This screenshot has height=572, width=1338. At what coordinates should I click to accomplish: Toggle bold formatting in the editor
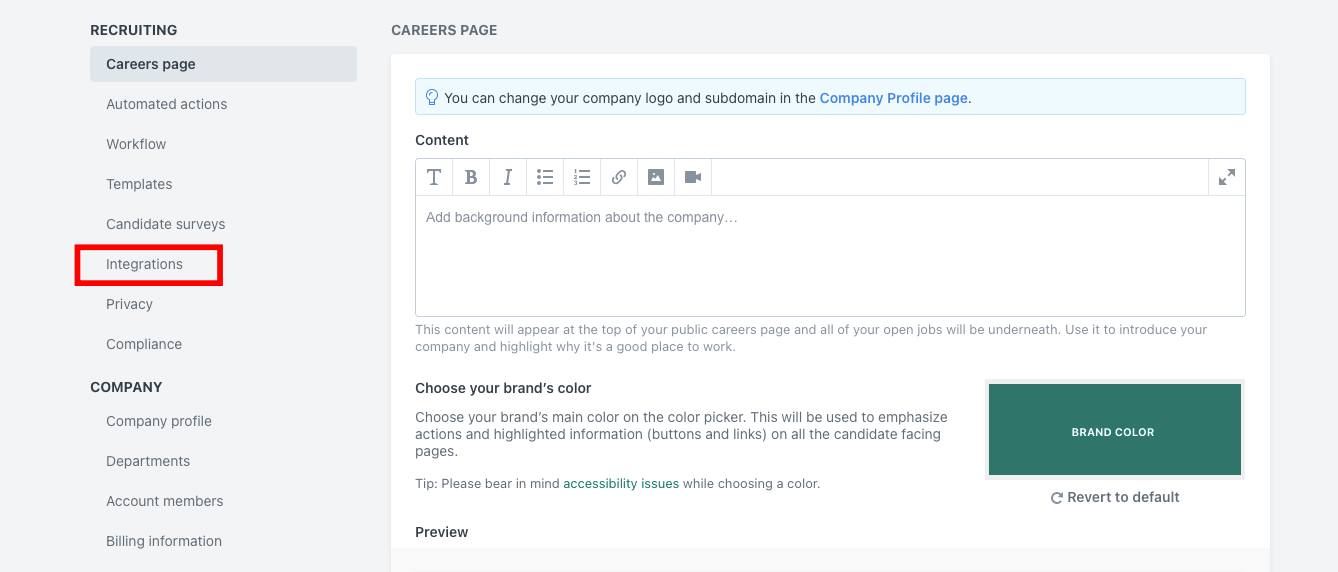coord(471,177)
